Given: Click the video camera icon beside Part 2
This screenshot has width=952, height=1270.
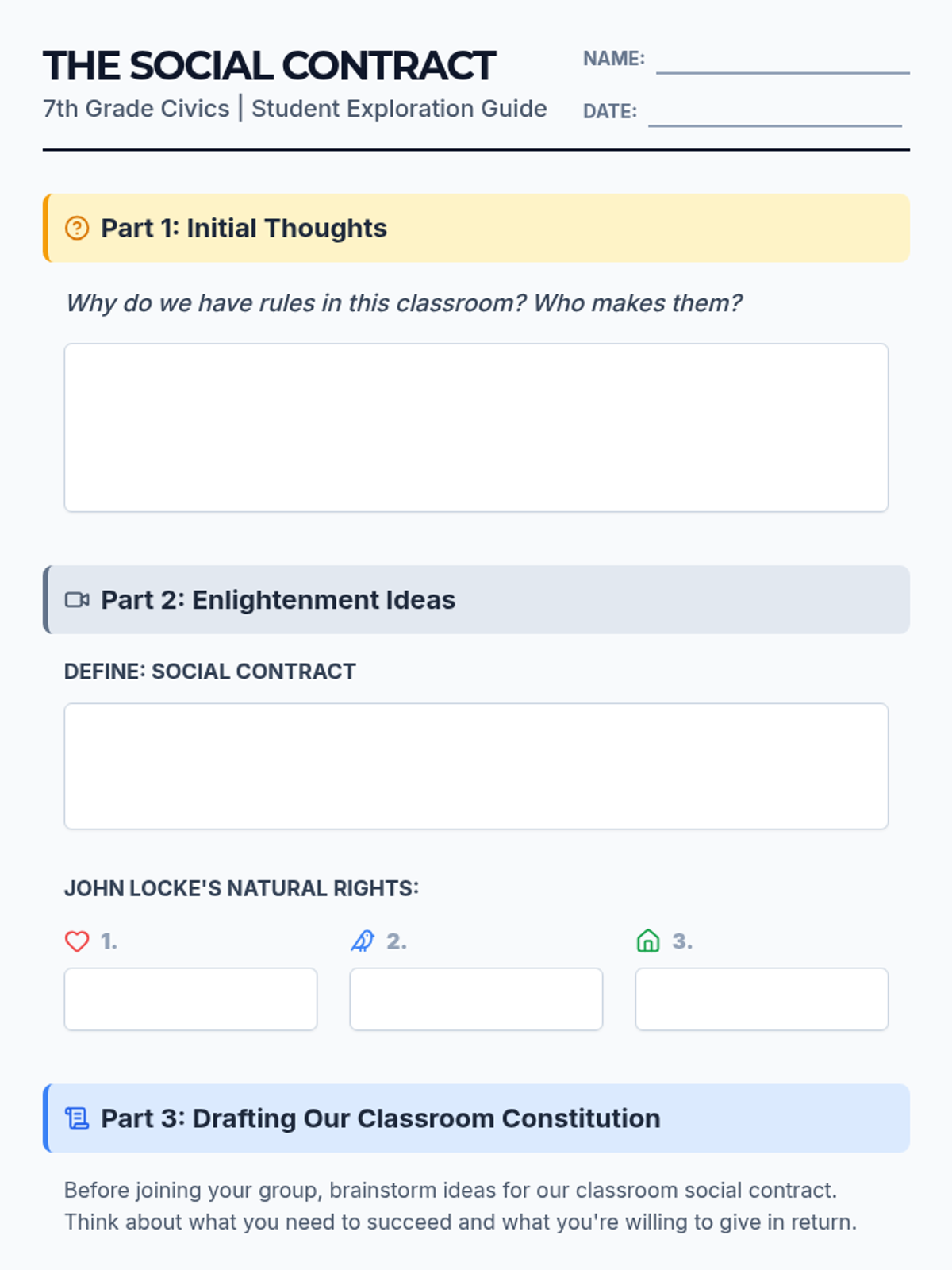Looking at the screenshot, I should point(77,600).
